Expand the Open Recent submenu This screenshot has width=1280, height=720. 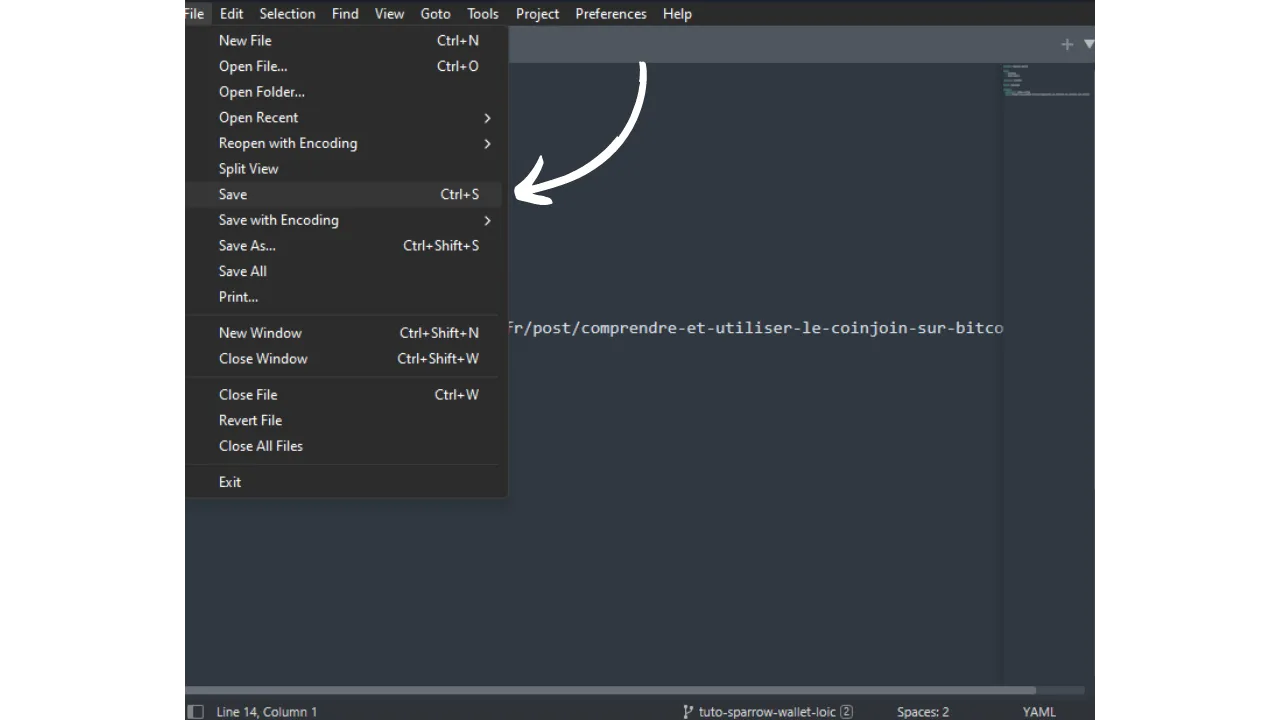click(487, 118)
